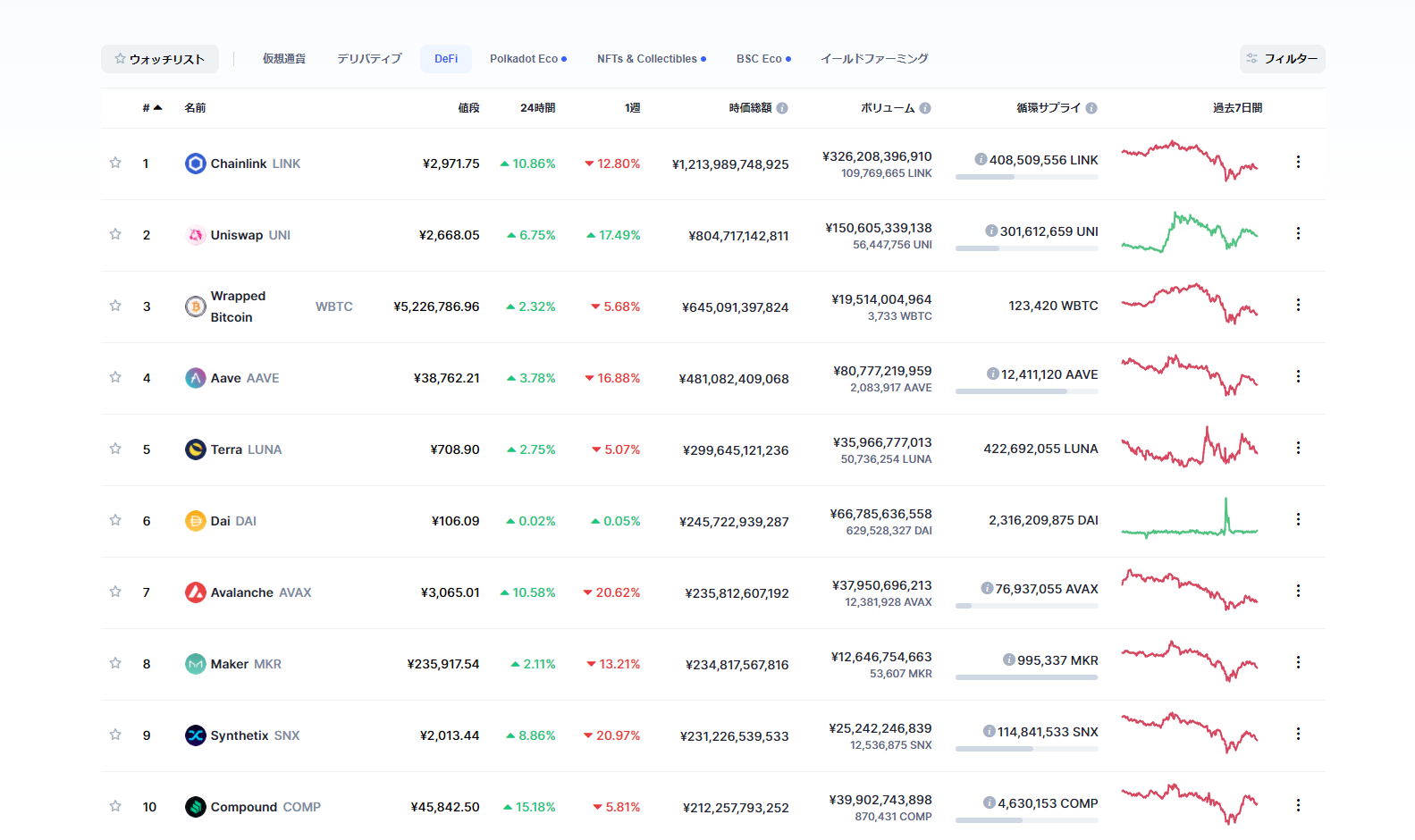Screen dimensions: 1415x840
Task: Star Dai to add to watchlist
Action: 115,520
